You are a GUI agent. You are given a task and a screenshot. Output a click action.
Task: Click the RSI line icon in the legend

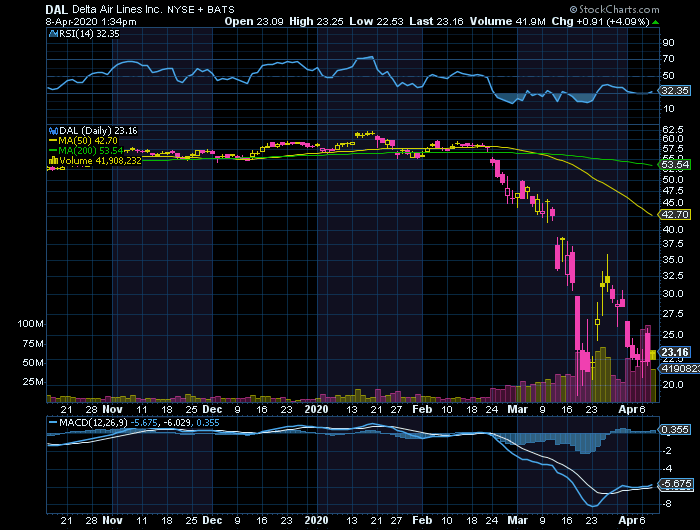point(53,33)
